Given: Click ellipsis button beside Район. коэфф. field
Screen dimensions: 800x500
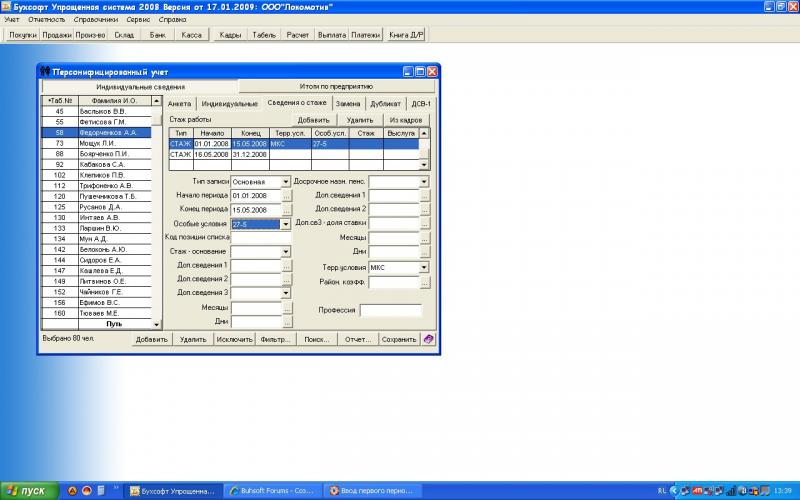Looking at the screenshot, I should pos(425,285).
